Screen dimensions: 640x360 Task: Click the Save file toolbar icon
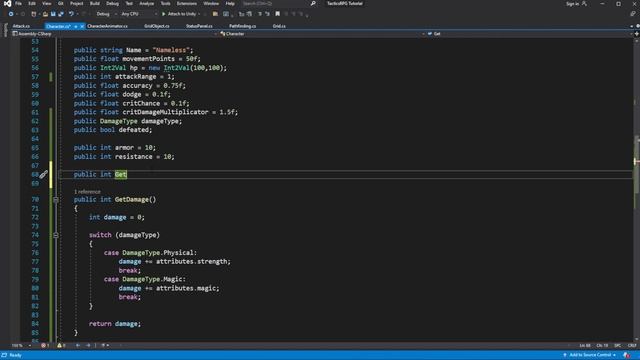(53, 14)
